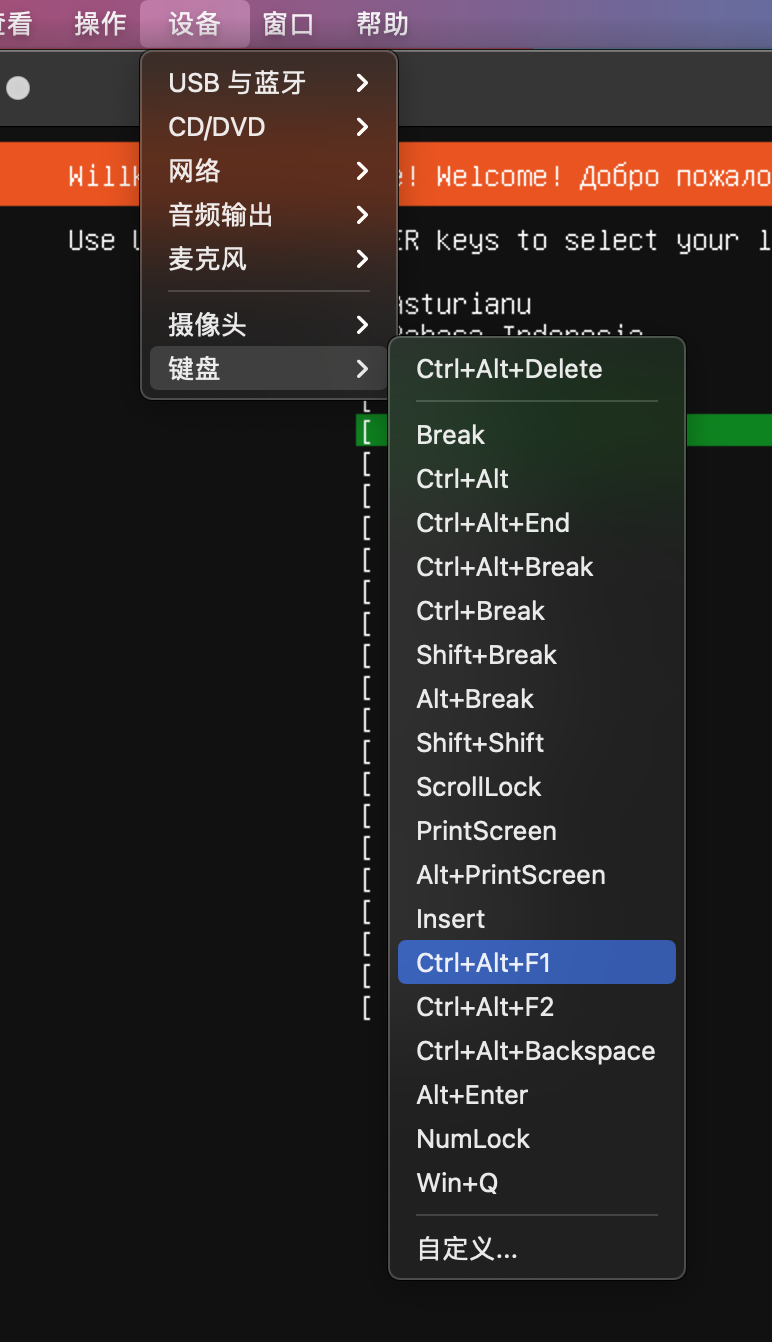Select Ctrl+Alt+Backspace option
Viewport: 772px width, 1342px height.
[536, 1051]
